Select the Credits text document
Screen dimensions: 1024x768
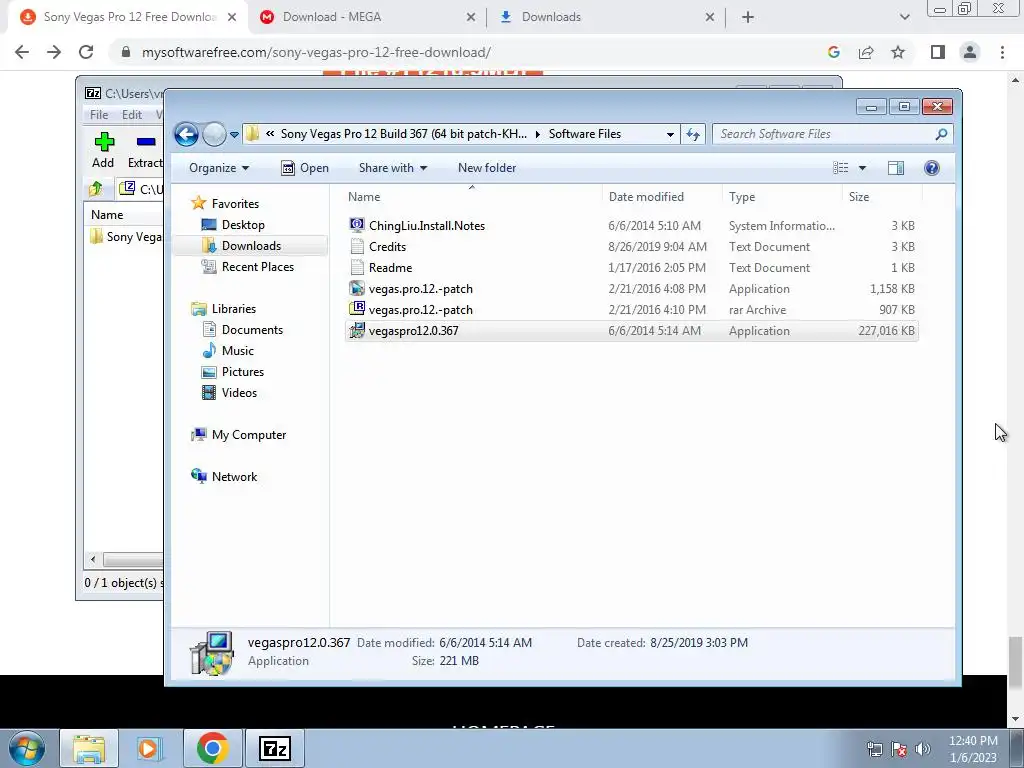631,246
